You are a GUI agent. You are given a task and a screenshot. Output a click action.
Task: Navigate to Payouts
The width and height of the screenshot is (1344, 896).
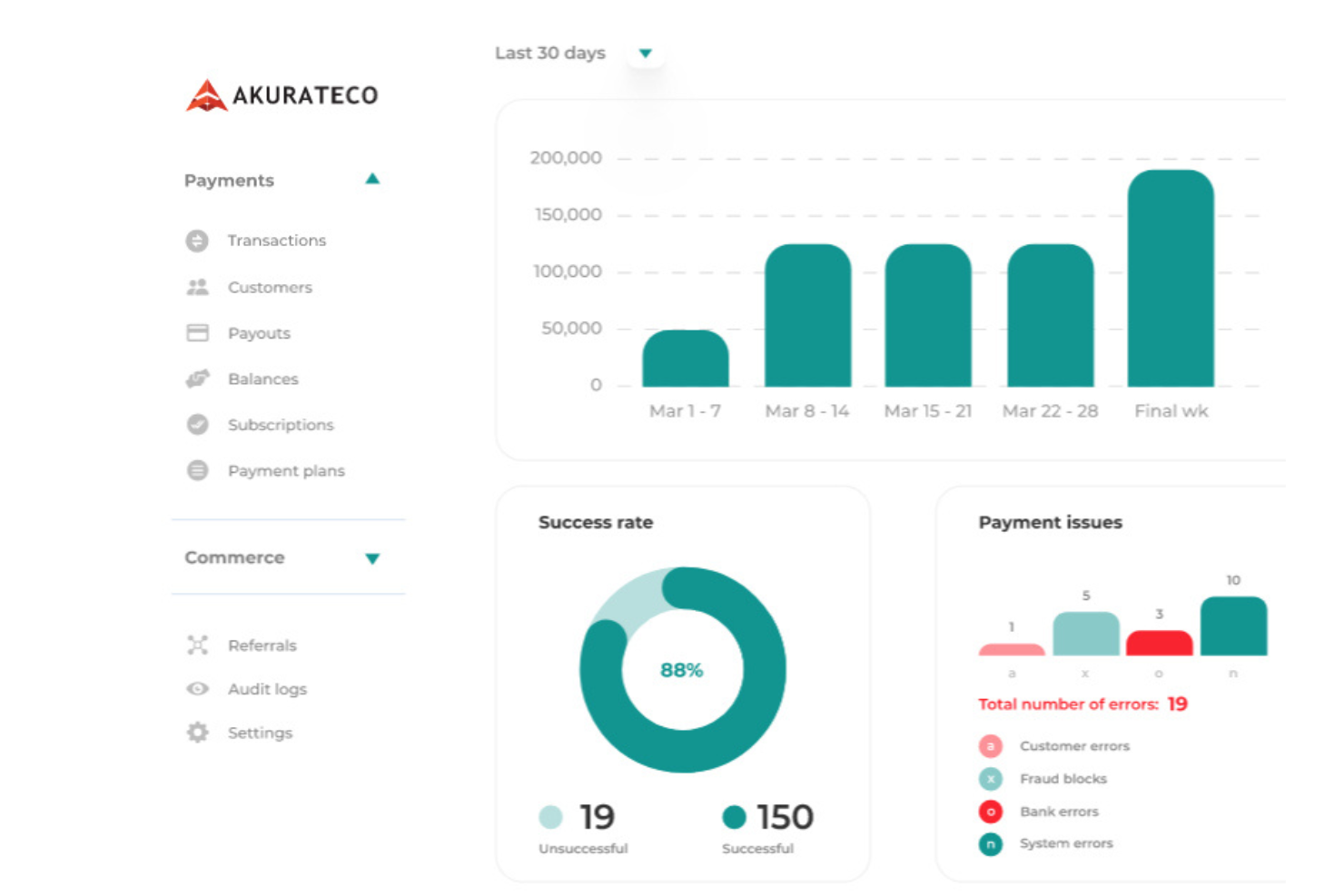(259, 333)
